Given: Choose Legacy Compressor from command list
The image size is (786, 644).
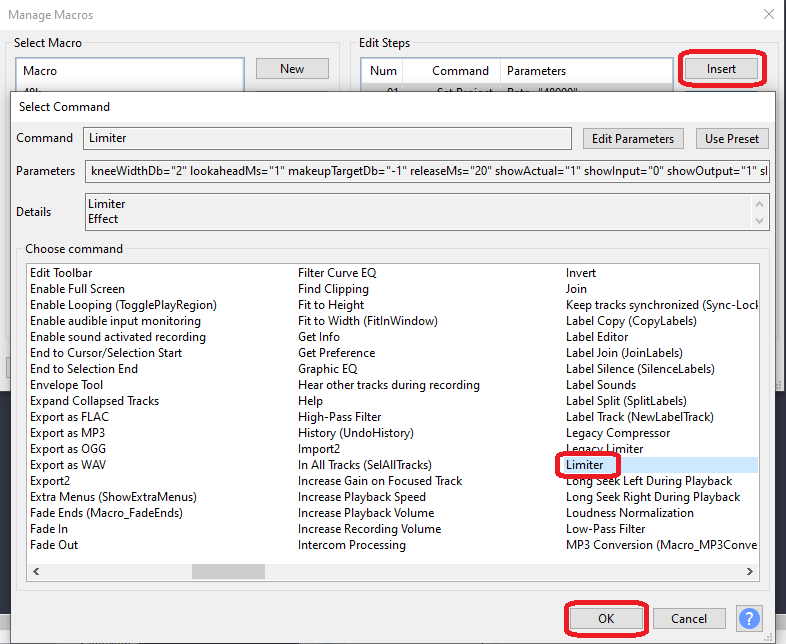Looking at the screenshot, I should 618,433.
